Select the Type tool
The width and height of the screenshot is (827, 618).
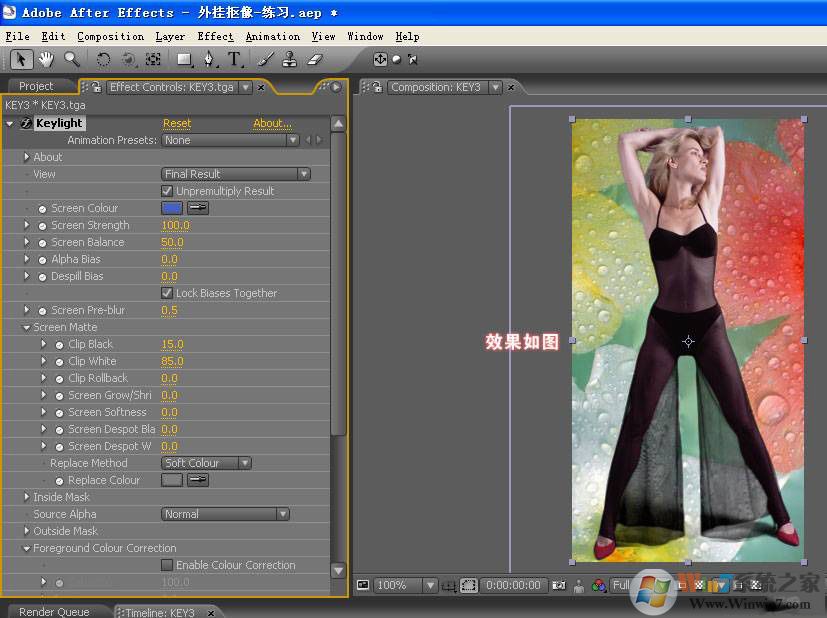[234, 60]
